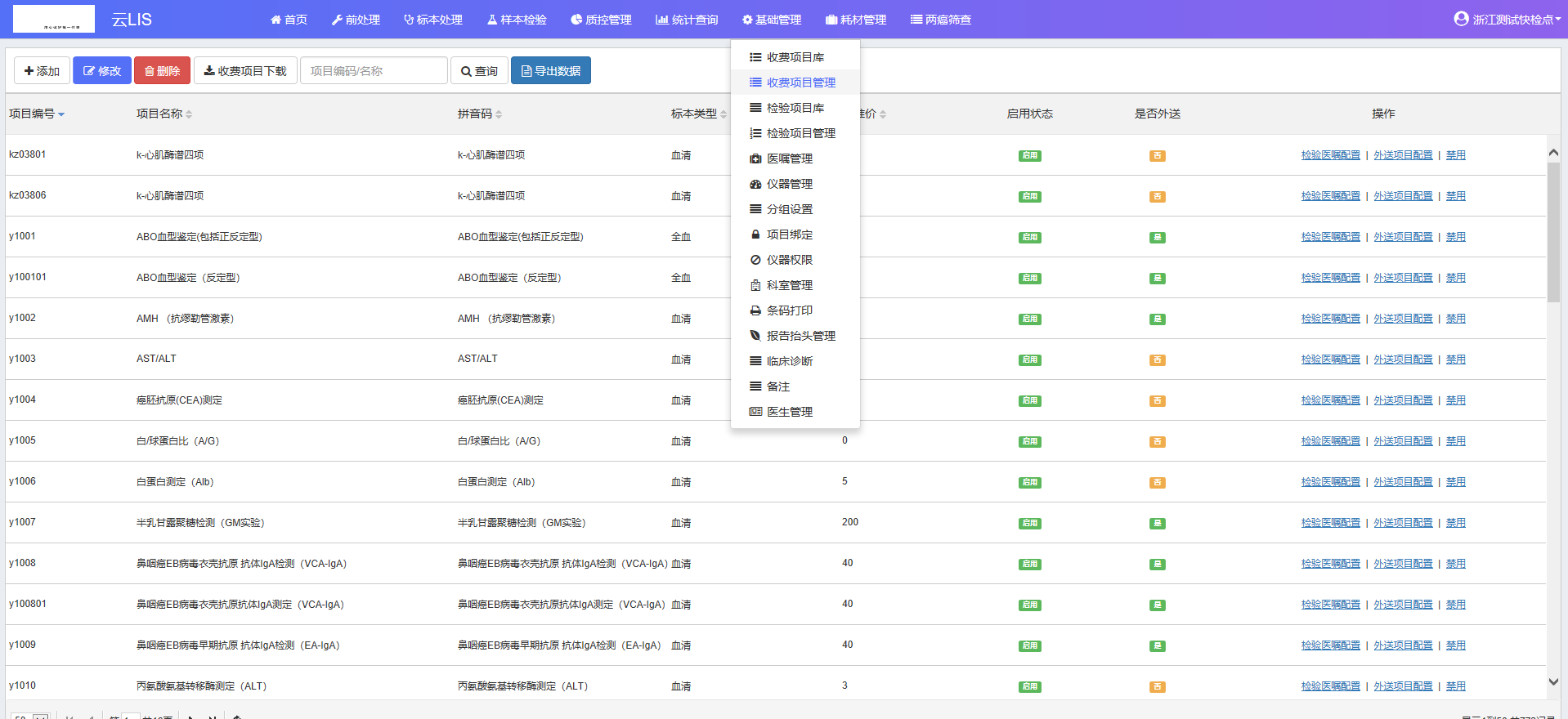Toggle 启用 status badge for y1005
This screenshot has height=719, width=1568.
tap(1029, 441)
